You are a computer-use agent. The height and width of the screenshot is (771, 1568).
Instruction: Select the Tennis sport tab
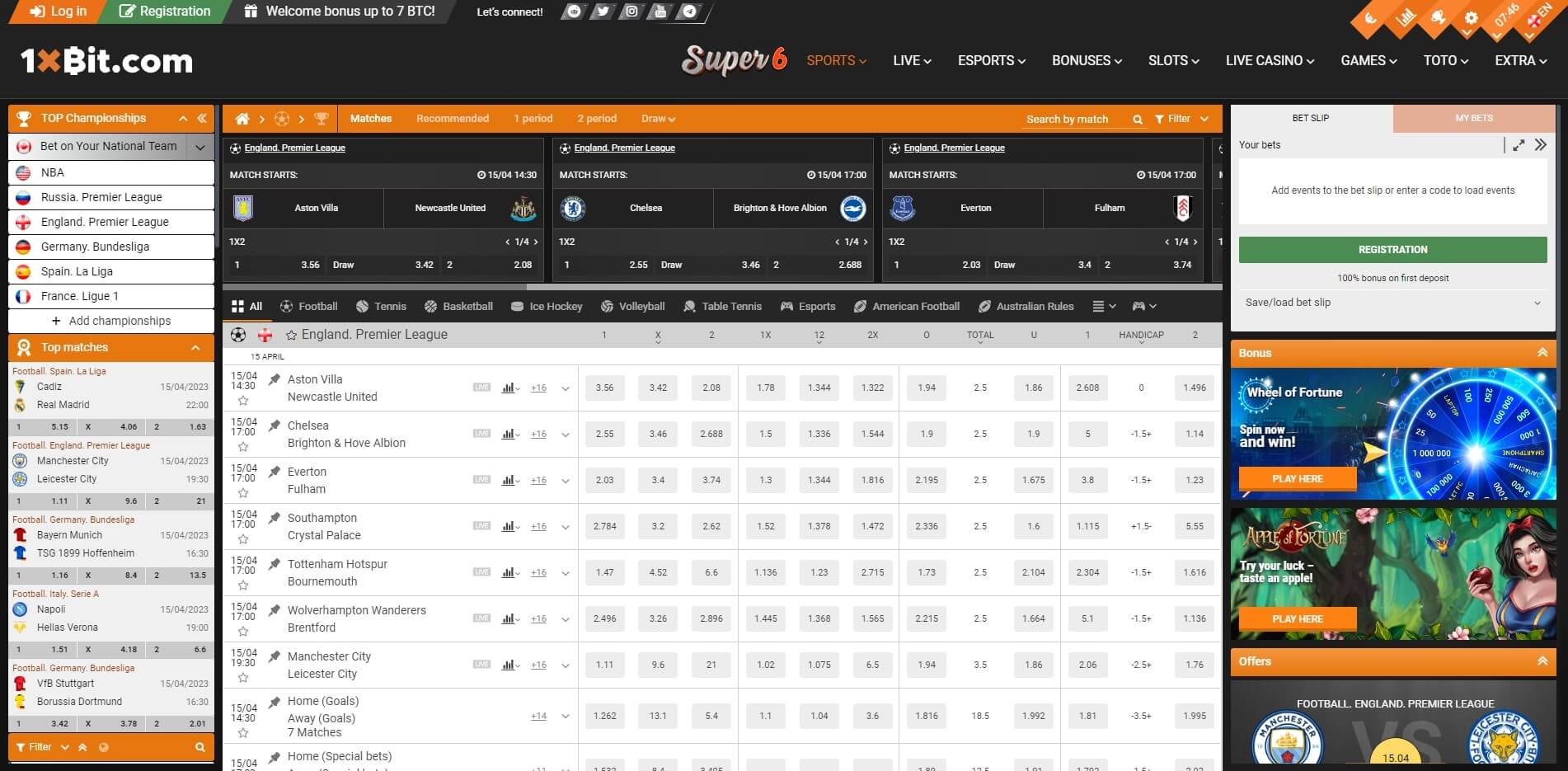click(x=381, y=306)
